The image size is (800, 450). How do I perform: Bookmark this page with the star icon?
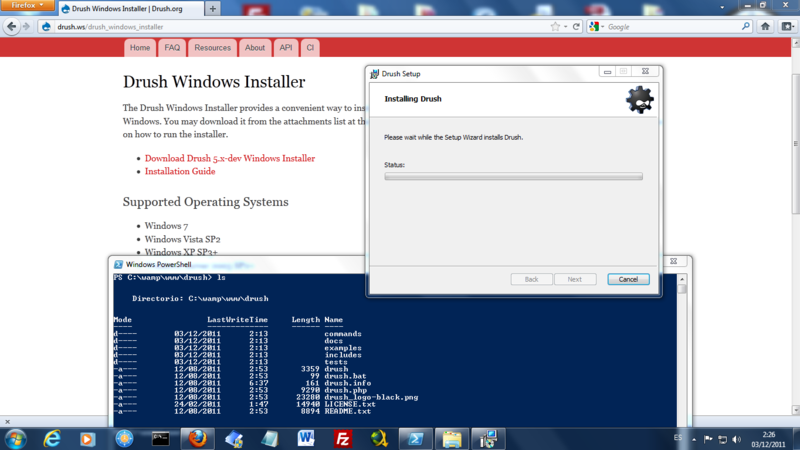coord(555,26)
